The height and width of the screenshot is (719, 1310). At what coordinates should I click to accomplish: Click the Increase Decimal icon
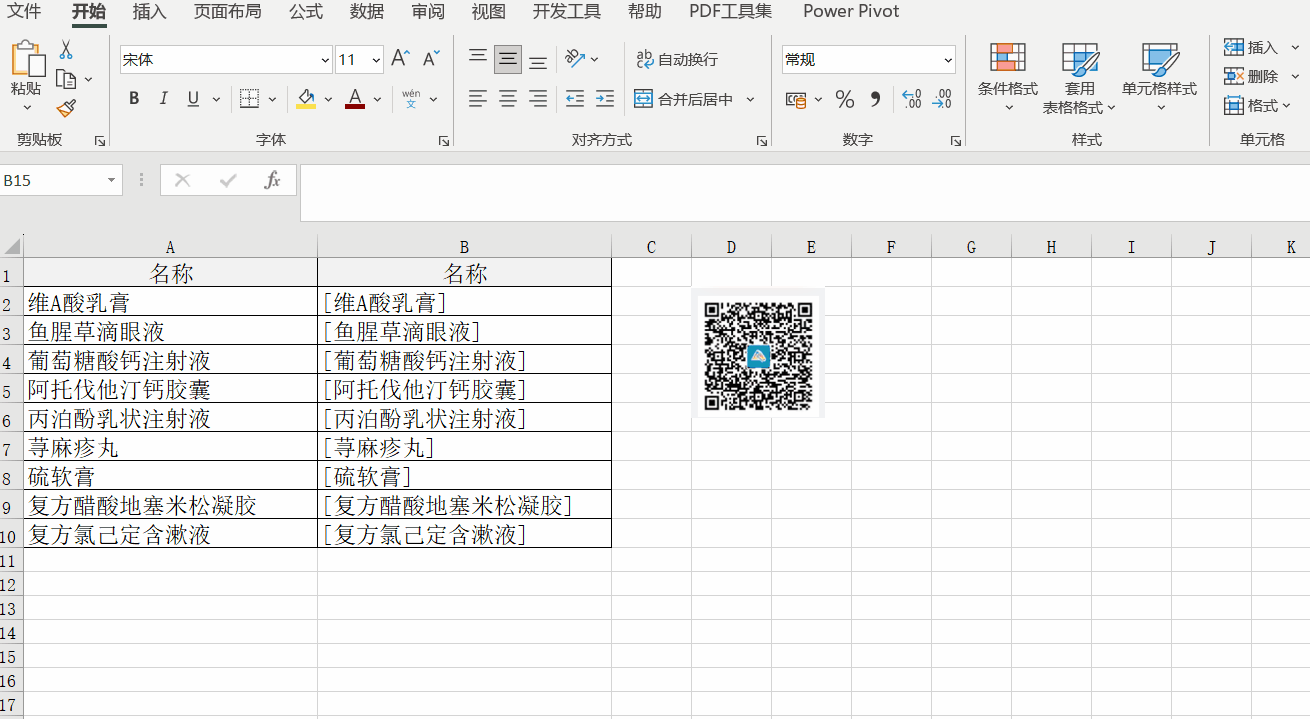point(911,99)
